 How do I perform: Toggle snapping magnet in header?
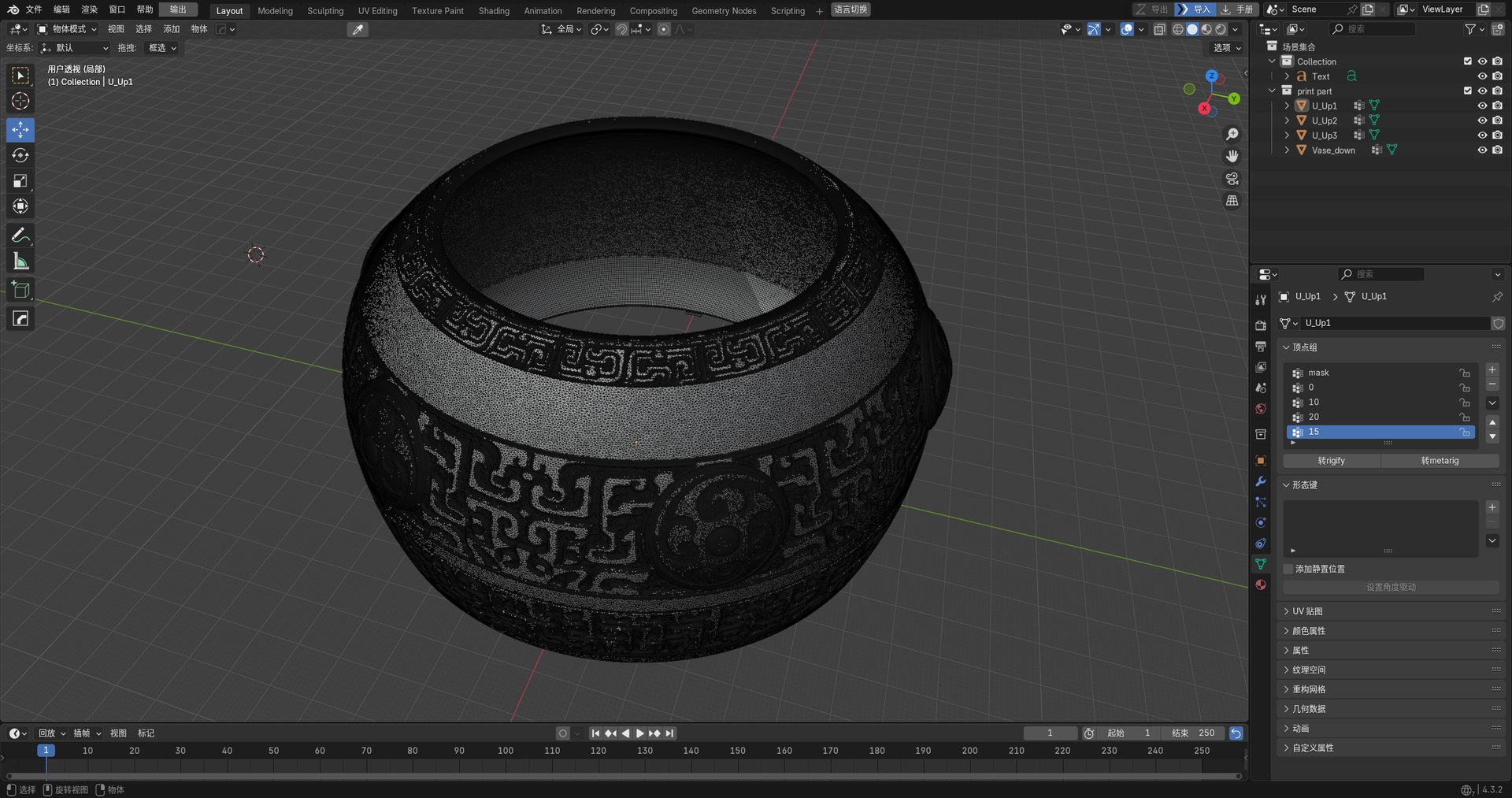[x=621, y=29]
